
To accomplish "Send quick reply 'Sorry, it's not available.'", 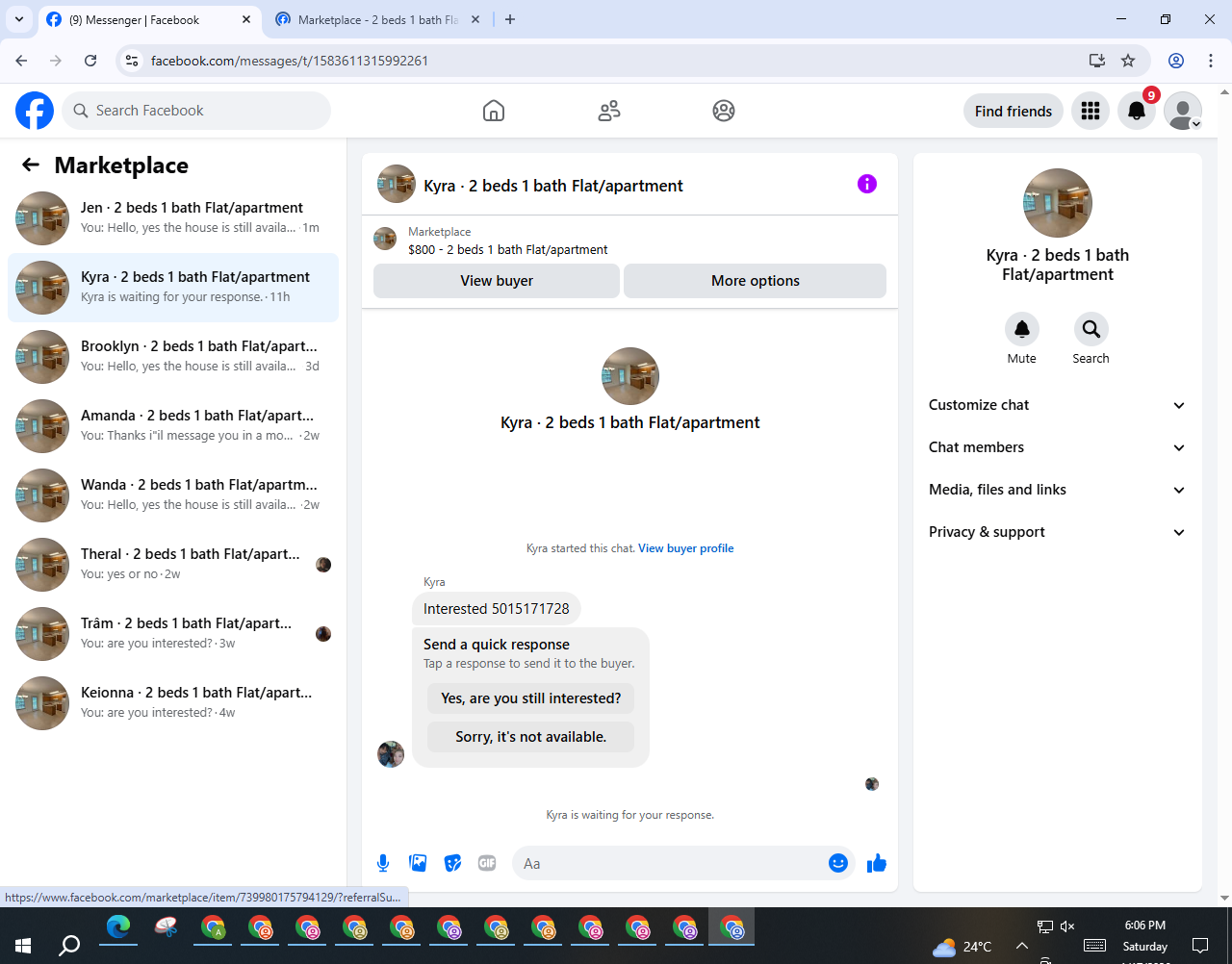I will (x=531, y=737).
